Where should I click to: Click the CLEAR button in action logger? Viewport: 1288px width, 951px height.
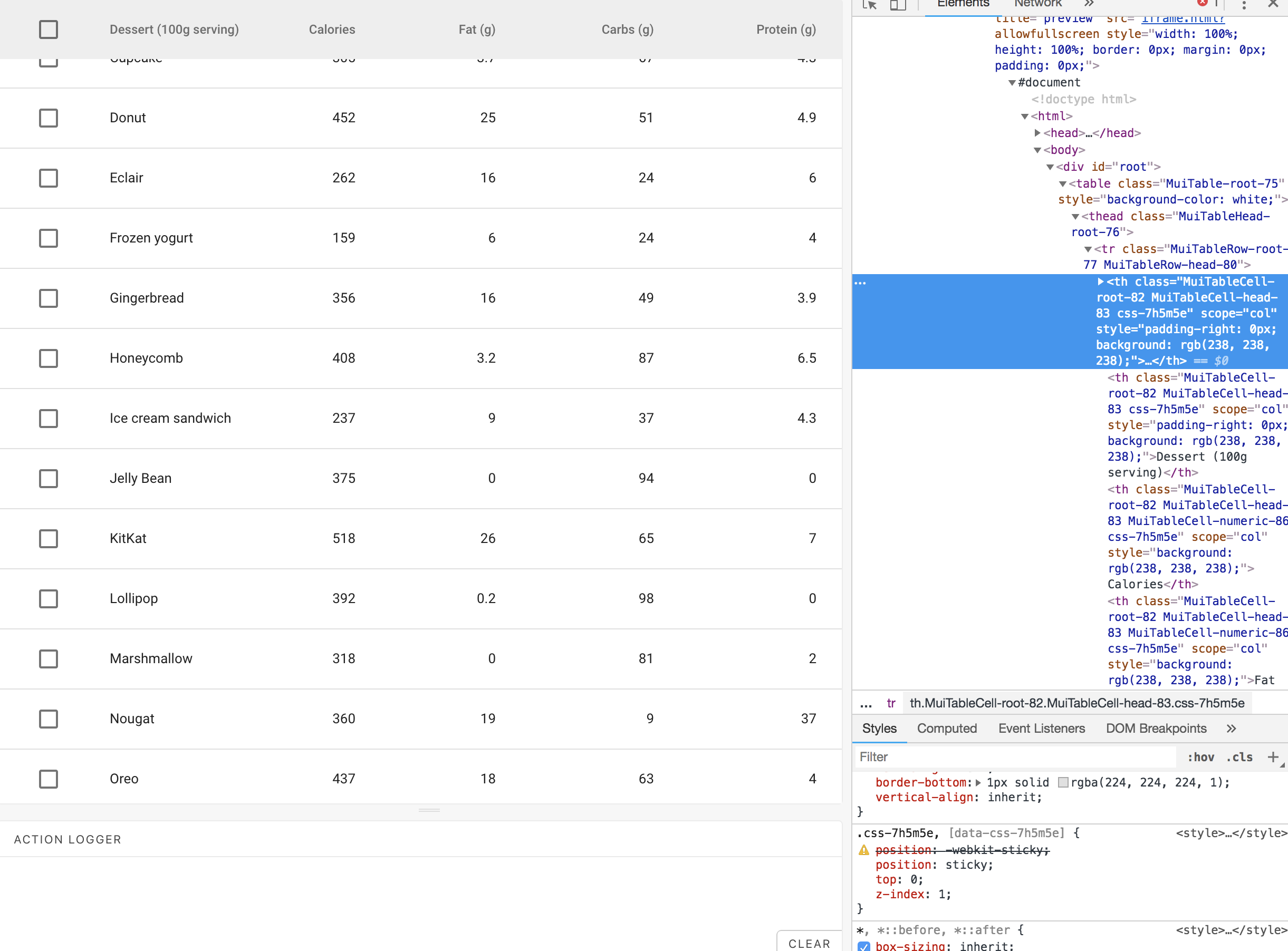[809, 943]
